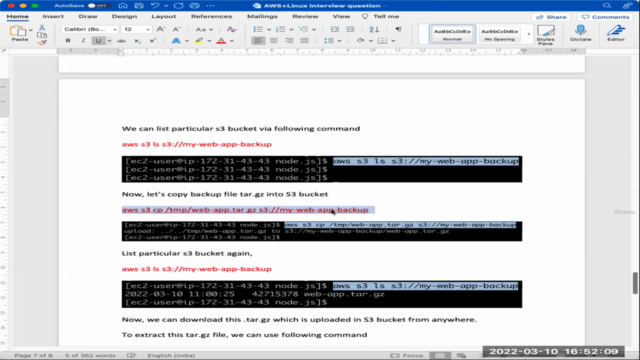The image size is (640, 360).
Task: Apply the Normal style
Action: tap(452, 34)
